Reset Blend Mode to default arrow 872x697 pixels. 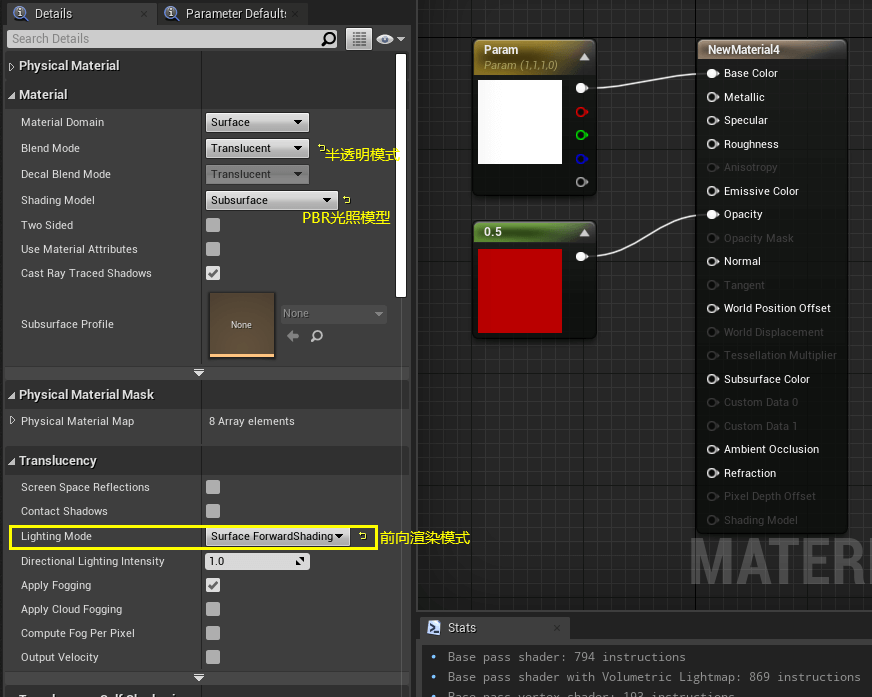(321, 148)
